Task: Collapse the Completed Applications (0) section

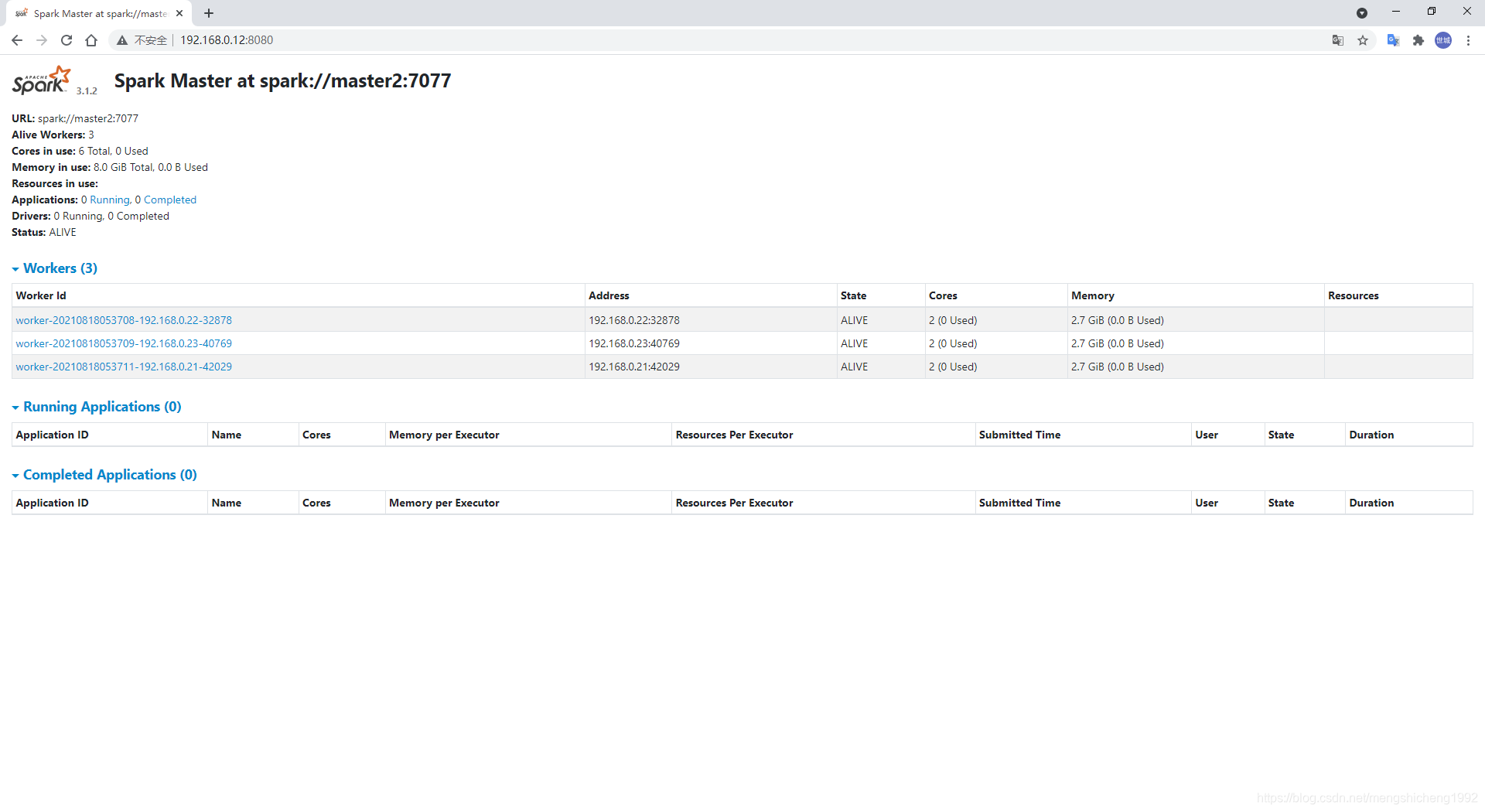Action: pyautogui.click(x=104, y=475)
